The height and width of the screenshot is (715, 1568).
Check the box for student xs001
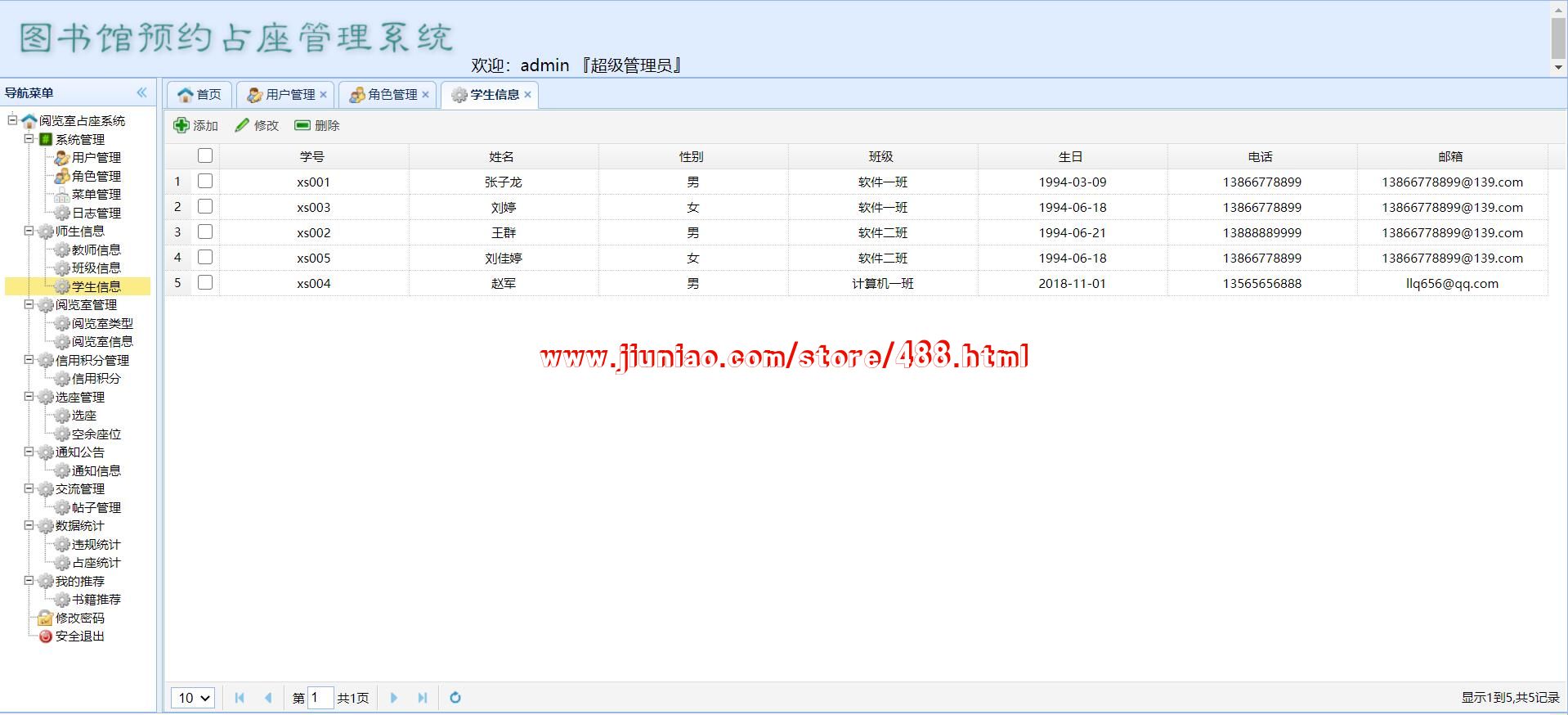[205, 181]
